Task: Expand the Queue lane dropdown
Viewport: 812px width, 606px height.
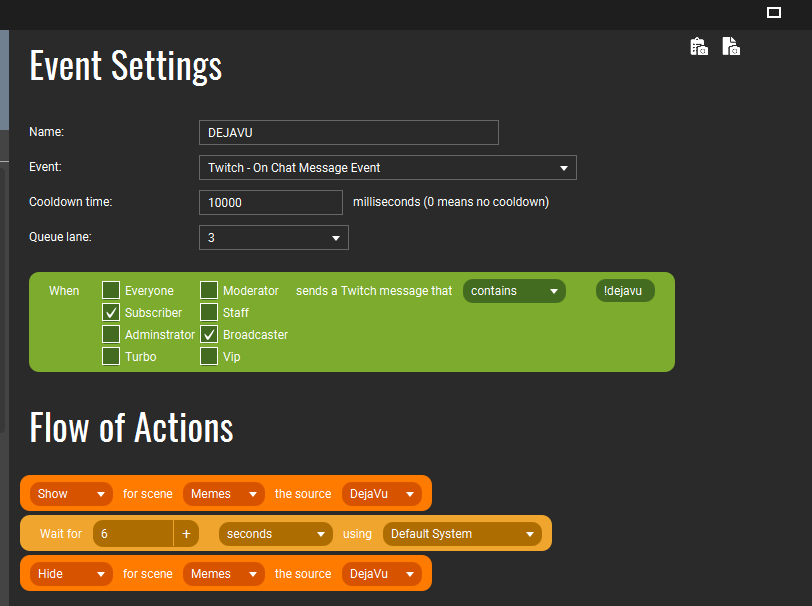Action: pos(273,237)
